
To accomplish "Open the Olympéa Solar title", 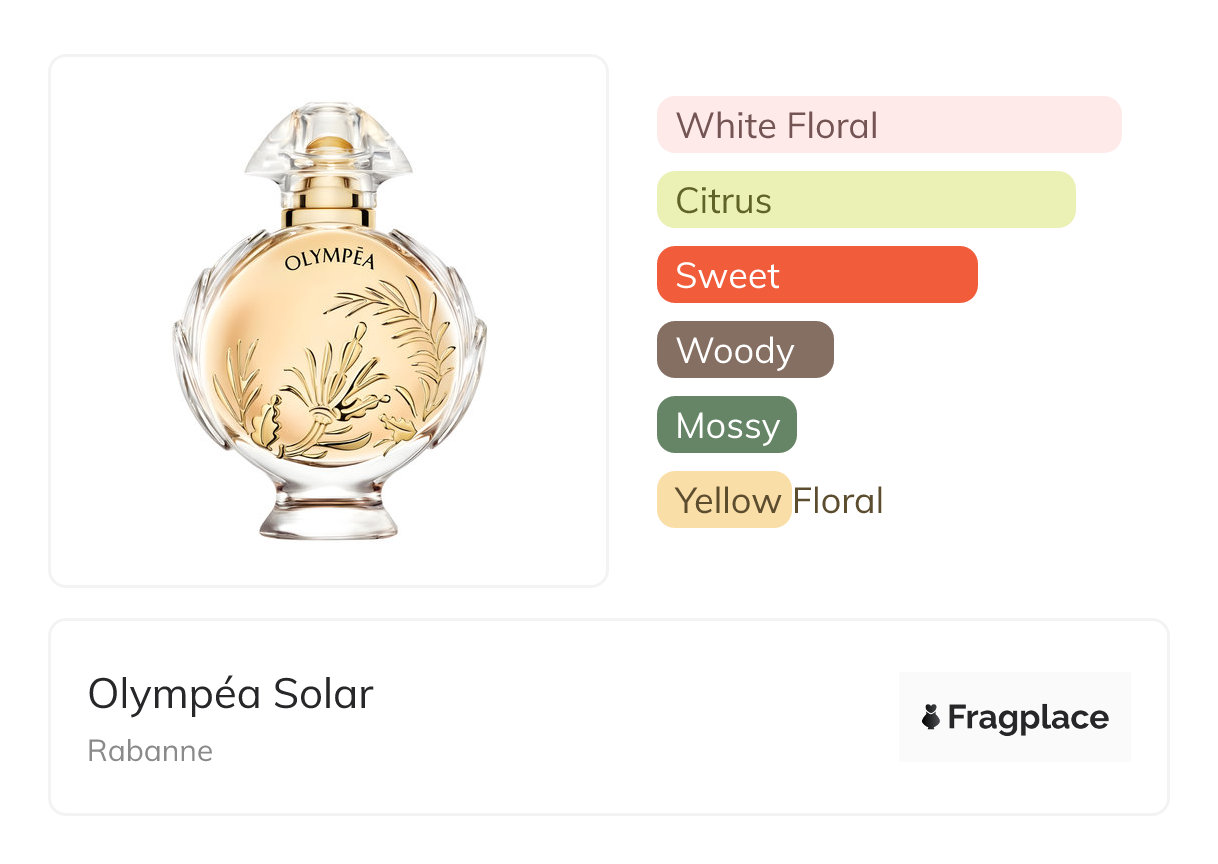I will click(230, 694).
